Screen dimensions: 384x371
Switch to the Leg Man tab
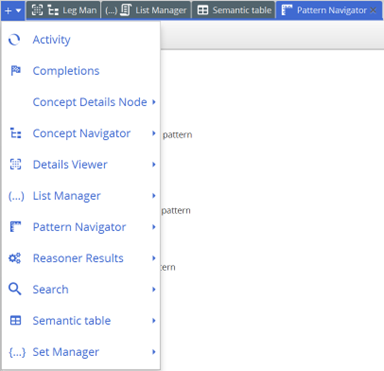click(64, 10)
